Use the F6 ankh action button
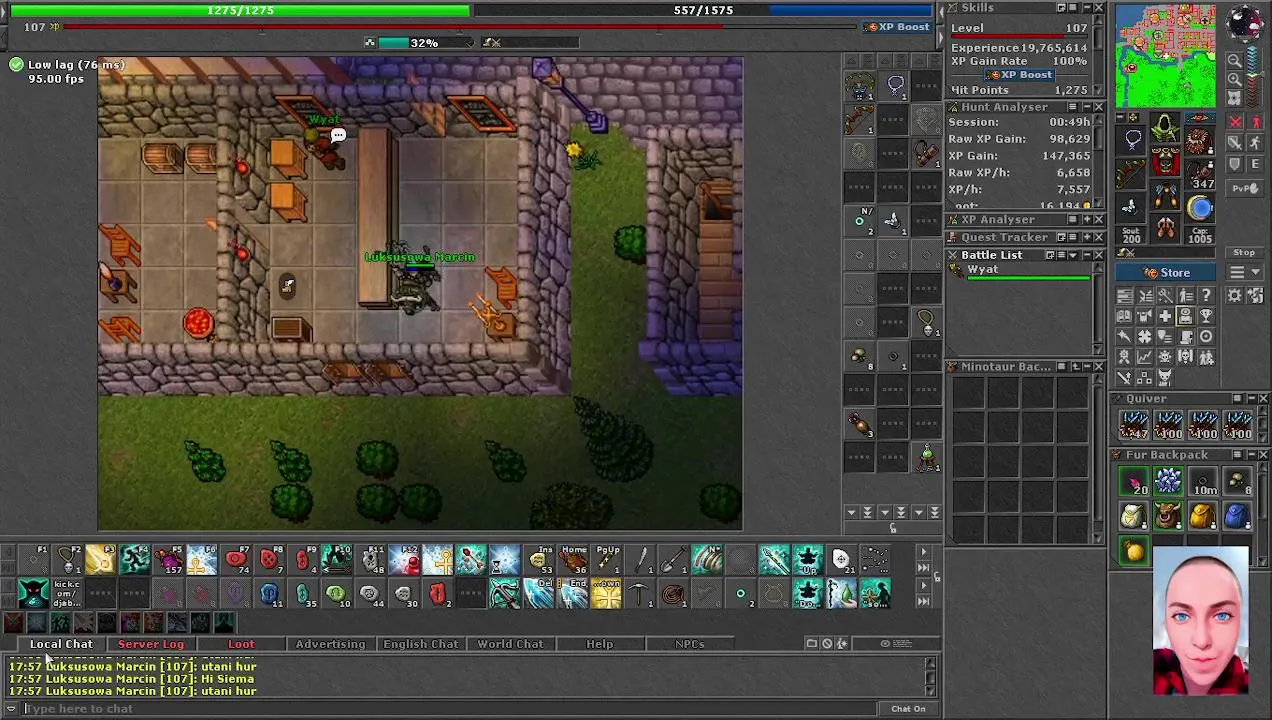 pos(201,560)
